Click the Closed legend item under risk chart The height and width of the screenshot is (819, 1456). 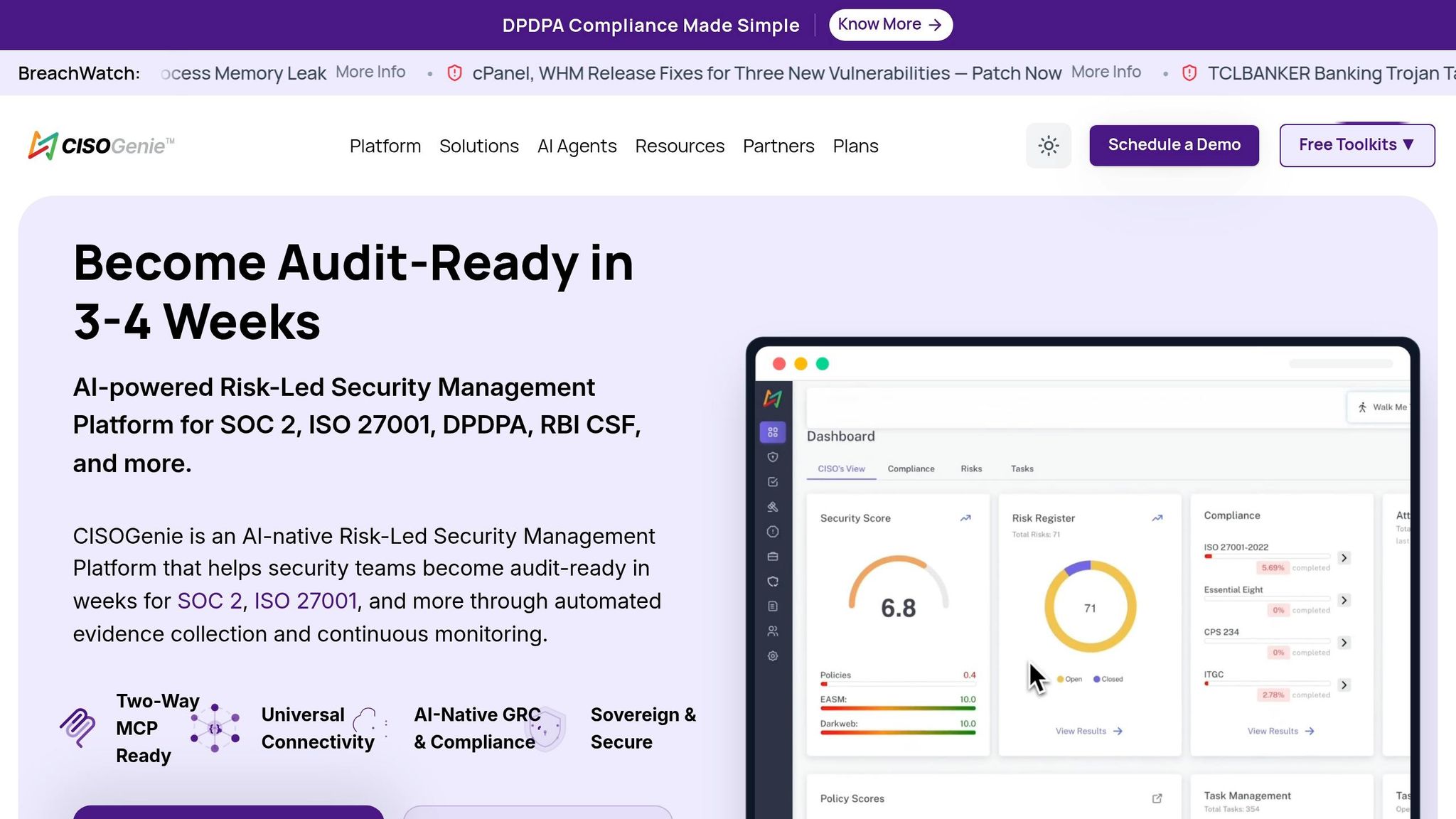(1108, 680)
